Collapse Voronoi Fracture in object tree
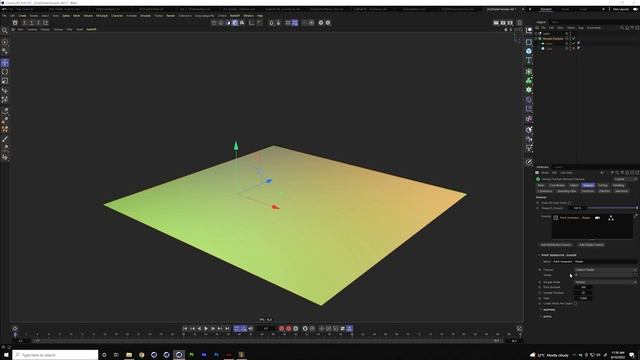The height and width of the screenshot is (360, 640). coord(536,39)
